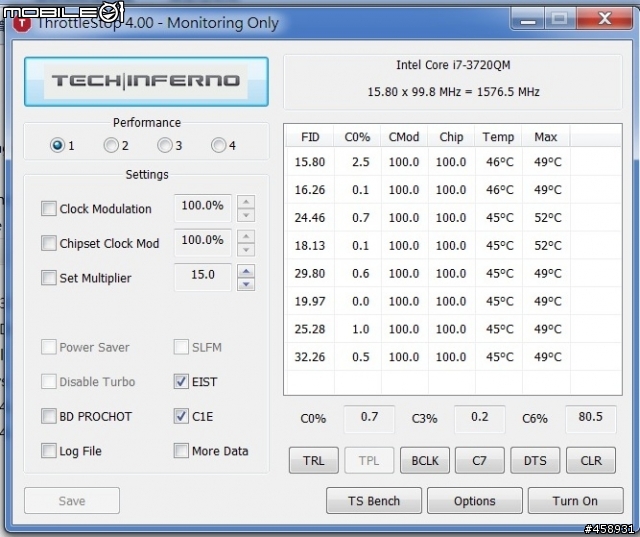Click the ThrottleStop red T app icon
The height and width of the screenshot is (537, 640).
[21, 24]
